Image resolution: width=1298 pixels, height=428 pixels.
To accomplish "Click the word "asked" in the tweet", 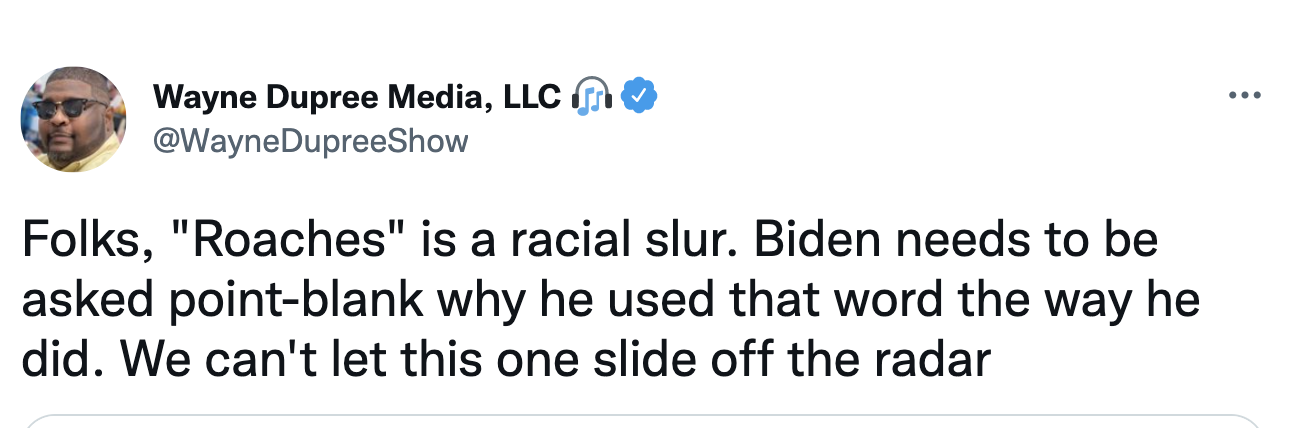I will tap(82, 302).
